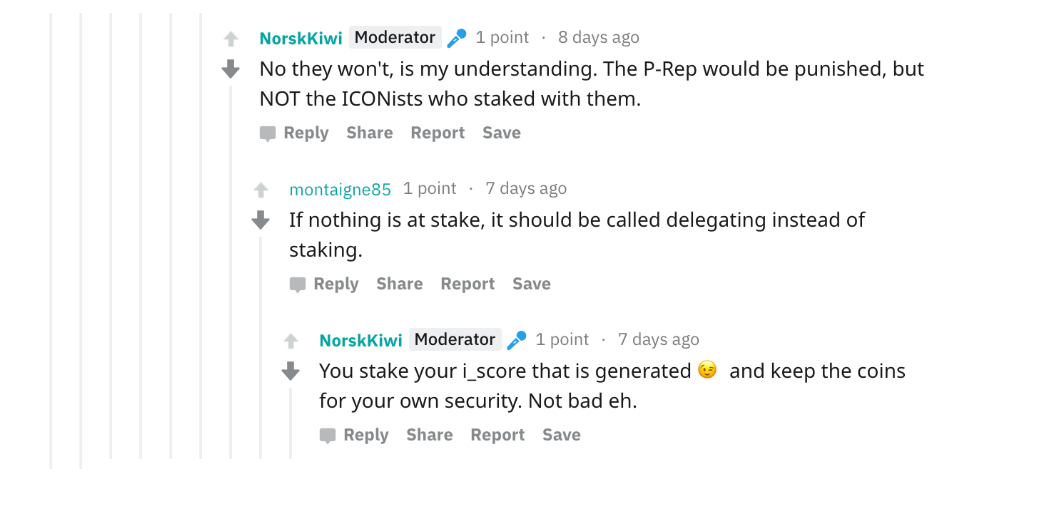Downvote NorskKiwi's comment about P-Rep punishment
1038x528 pixels.
[231, 69]
